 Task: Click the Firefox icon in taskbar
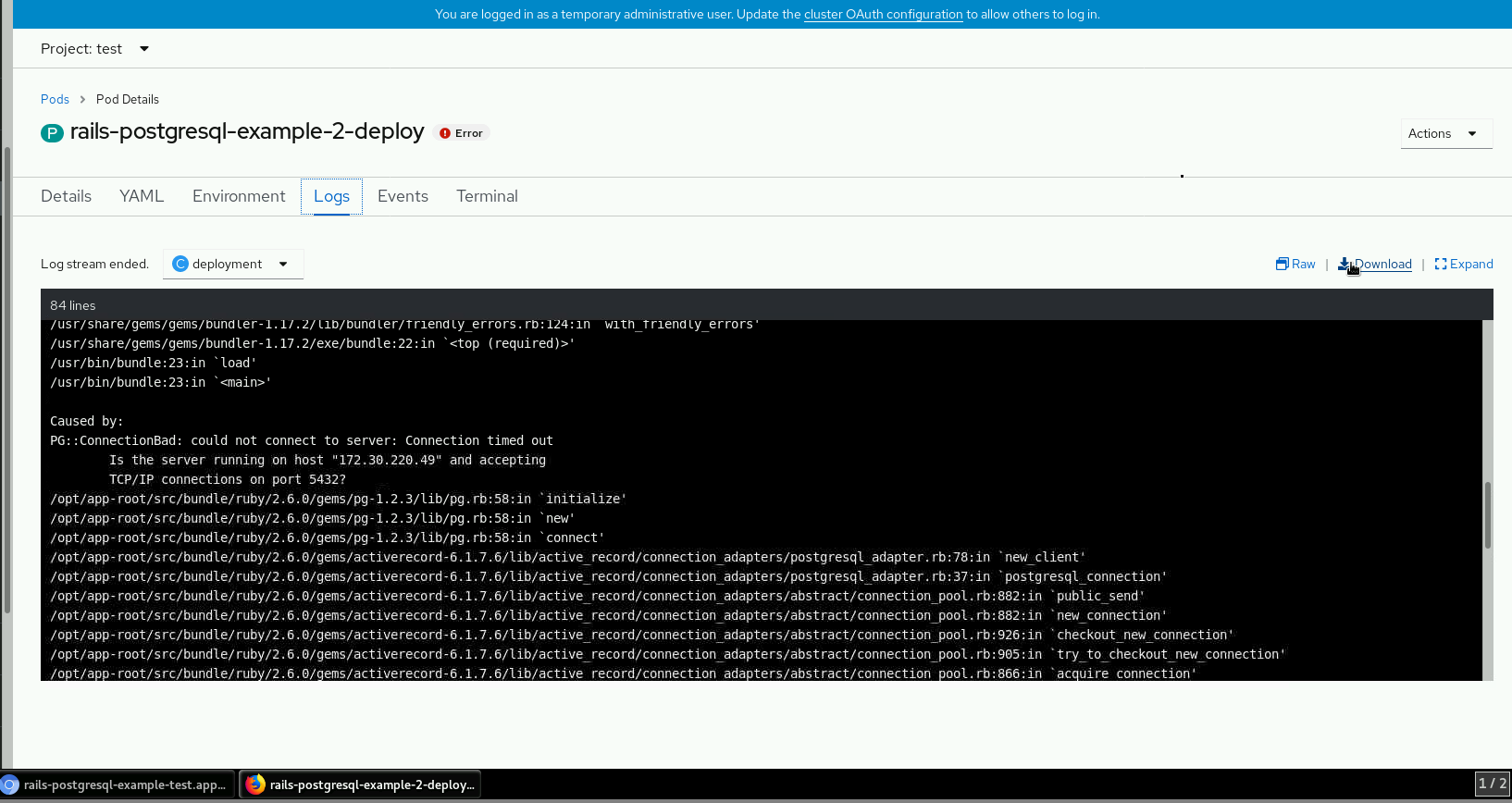[x=255, y=784]
